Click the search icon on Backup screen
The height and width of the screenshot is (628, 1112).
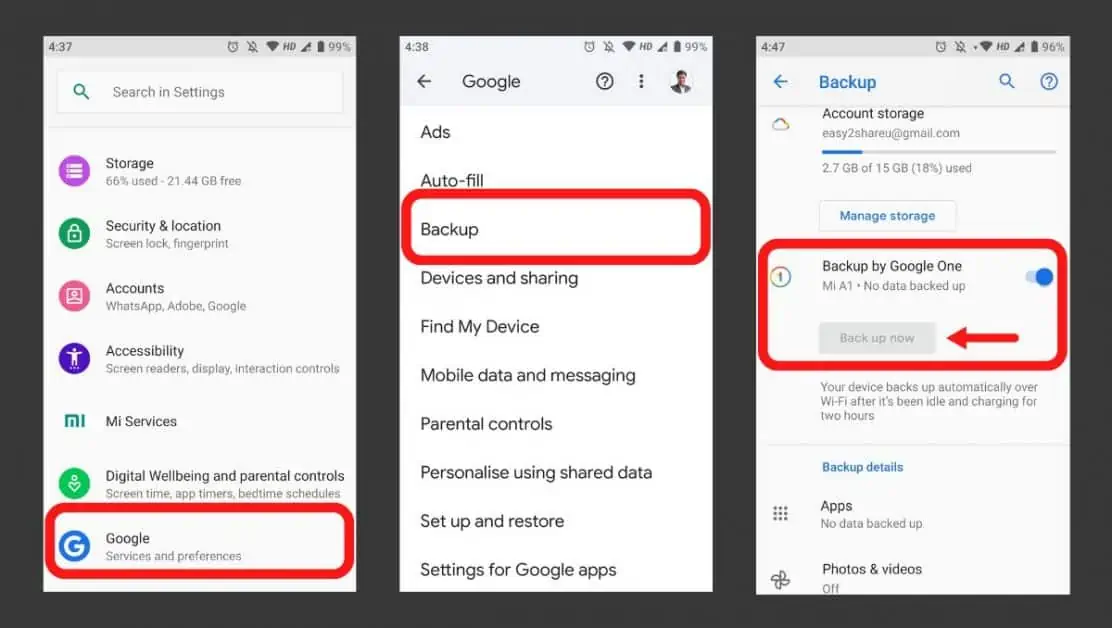coord(1006,82)
